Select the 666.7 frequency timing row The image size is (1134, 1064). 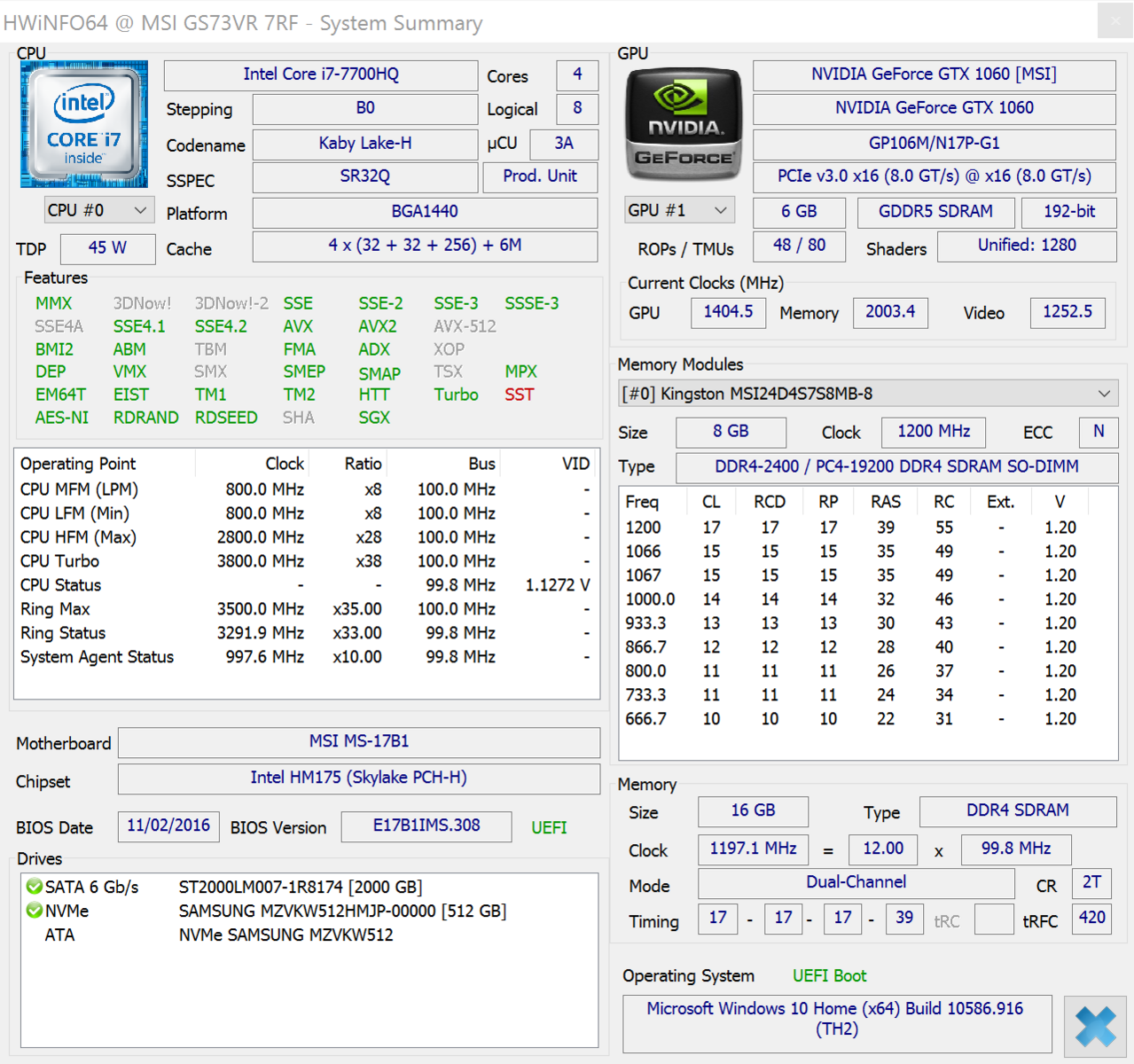click(x=867, y=719)
